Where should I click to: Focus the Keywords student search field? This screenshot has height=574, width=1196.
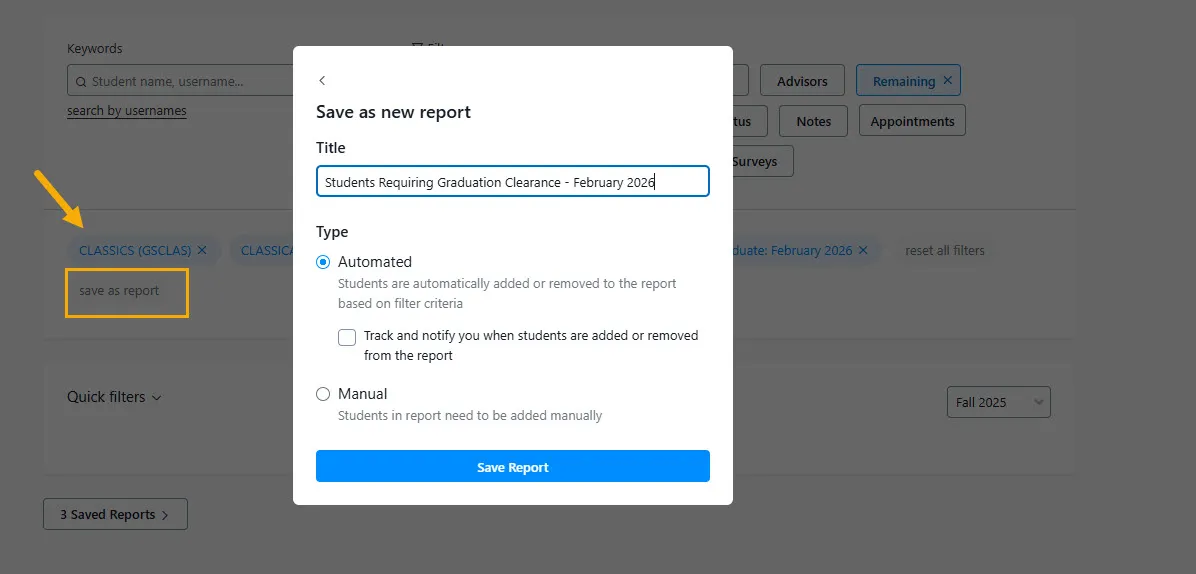coord(181,81)
